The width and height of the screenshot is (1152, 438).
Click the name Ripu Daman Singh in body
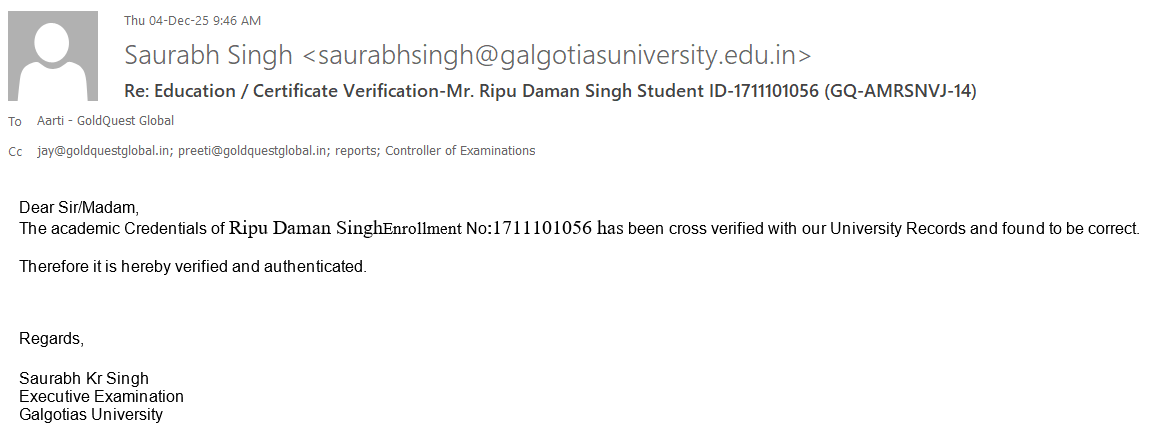coord(306,228)
